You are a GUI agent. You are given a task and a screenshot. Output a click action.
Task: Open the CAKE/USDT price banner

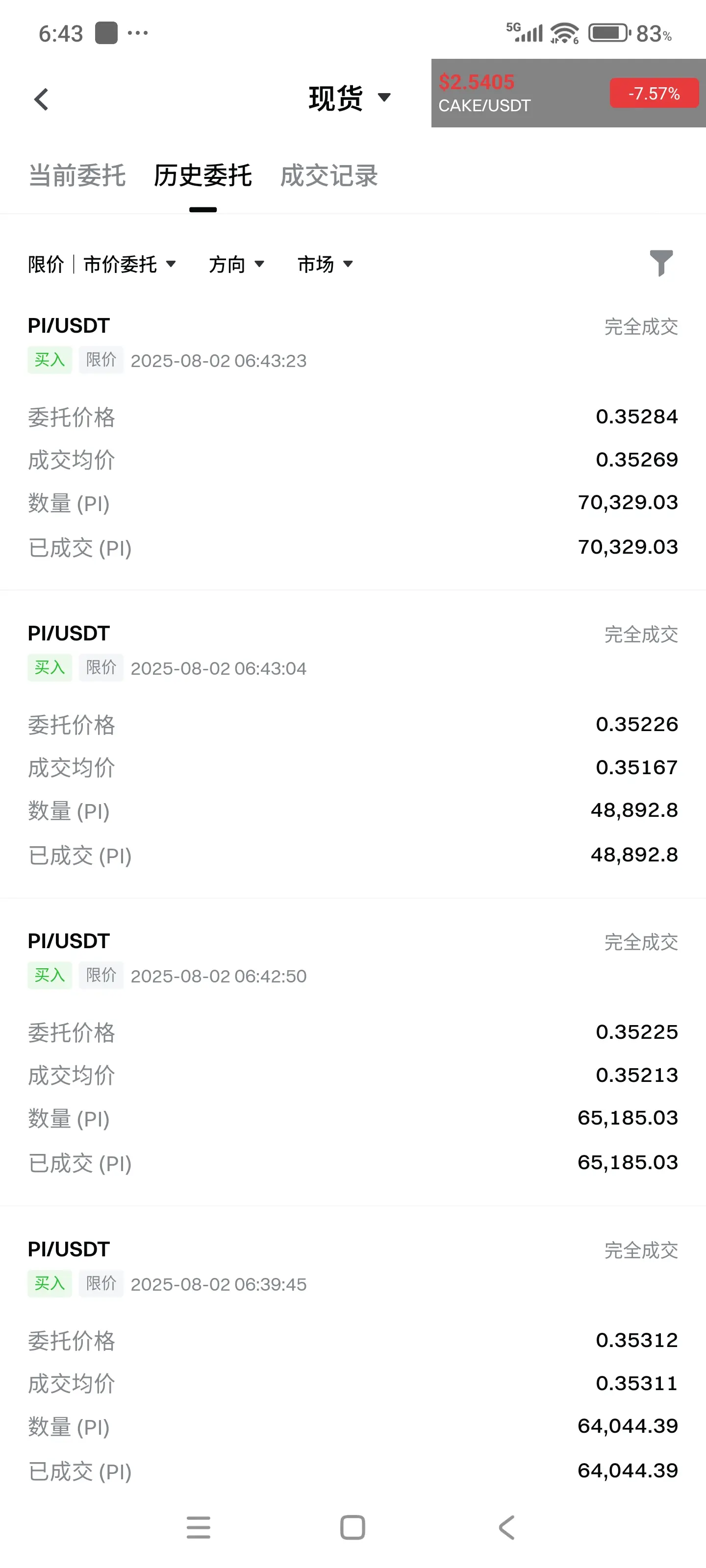point(568,93)
